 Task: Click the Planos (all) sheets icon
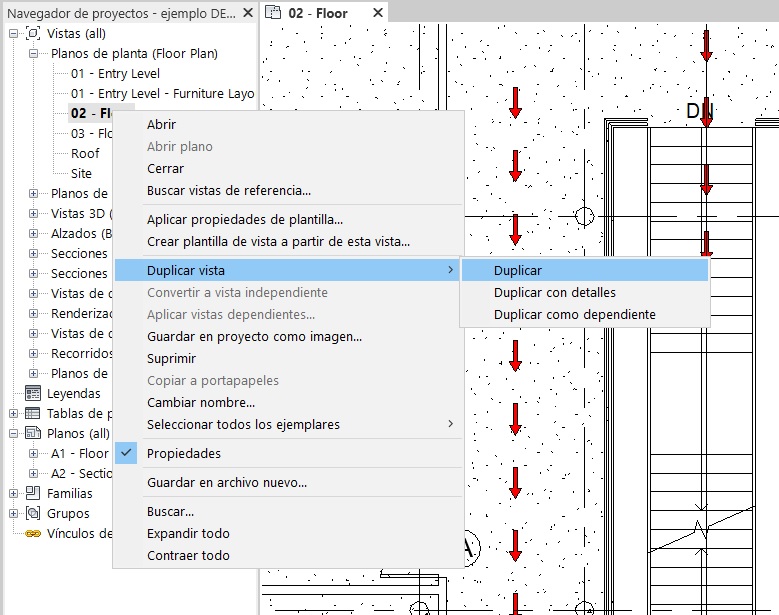[32, 434]
